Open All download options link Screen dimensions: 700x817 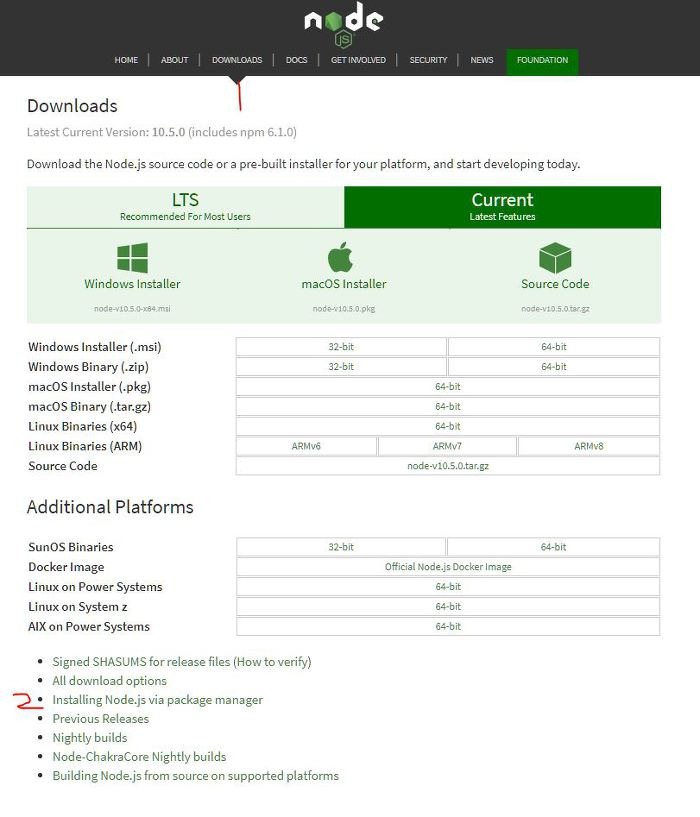pyautogui.click(x=109, y=680)
